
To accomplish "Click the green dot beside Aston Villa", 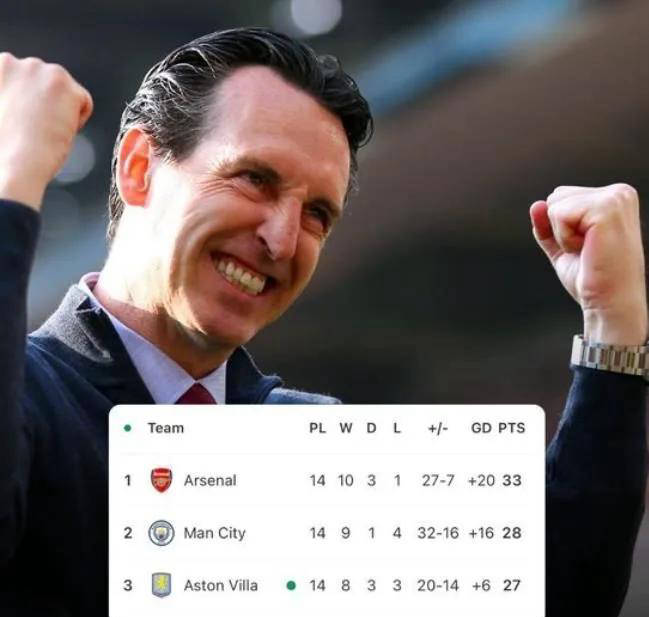I will point(291,585).
